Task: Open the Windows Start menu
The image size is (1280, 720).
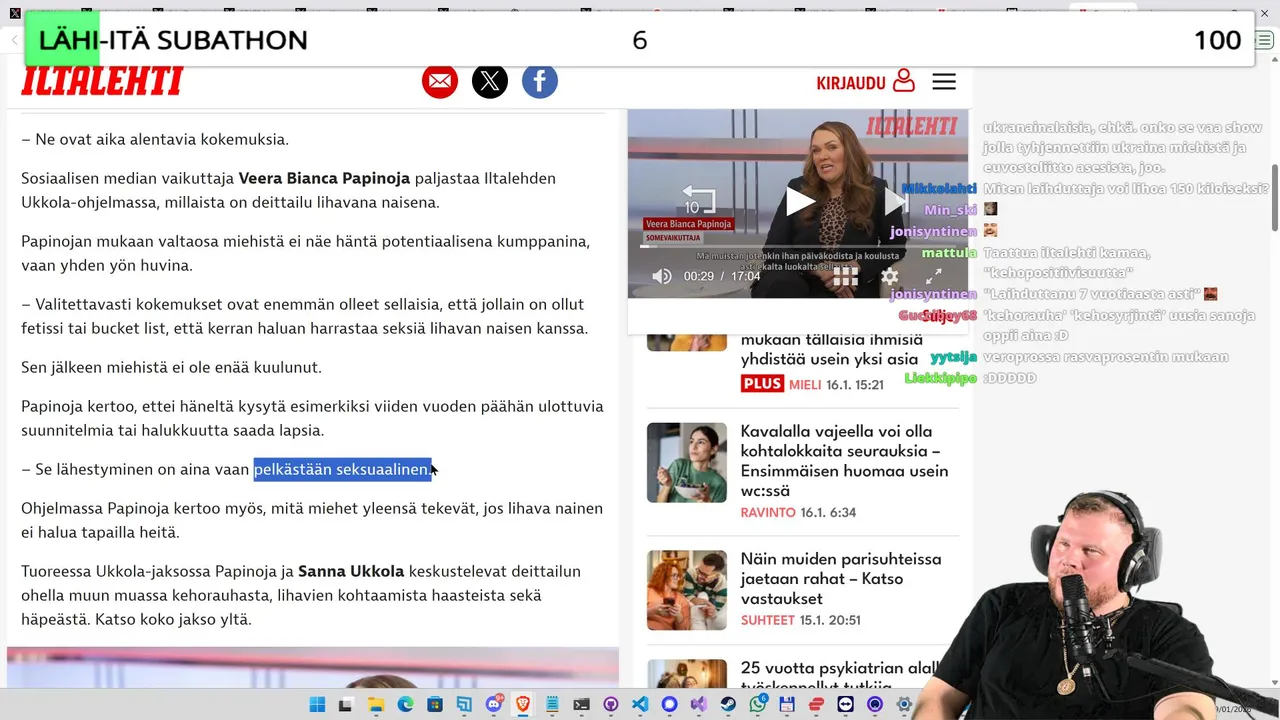Action: click(x=317, y=705)
